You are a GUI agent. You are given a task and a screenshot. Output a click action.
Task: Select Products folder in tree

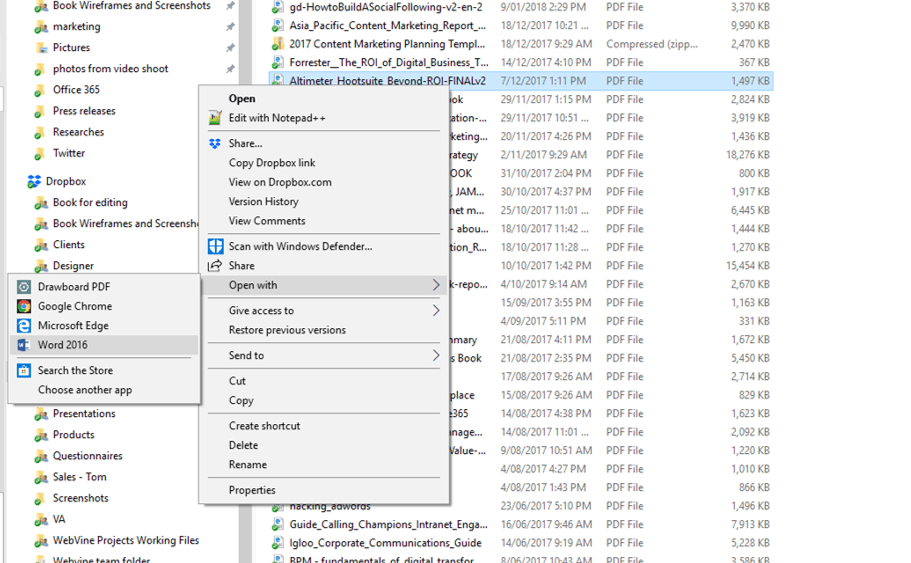point(73,435)
